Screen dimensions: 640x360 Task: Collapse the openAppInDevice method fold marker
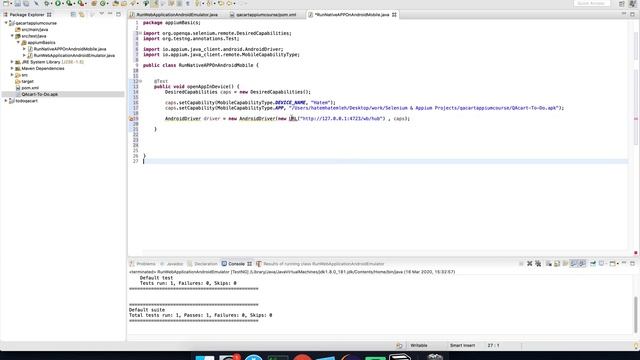(x=140, y=81)
